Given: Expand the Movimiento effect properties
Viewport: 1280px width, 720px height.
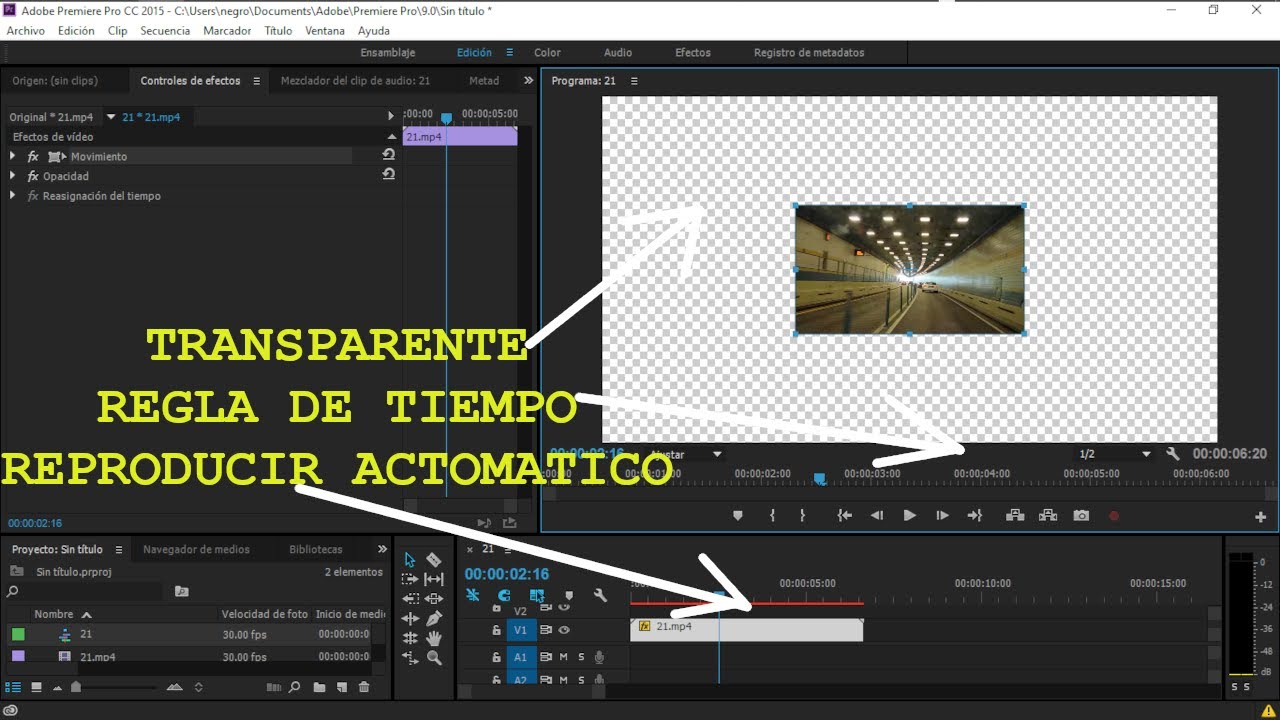Looking at the screenshot, I should (13, 156).
